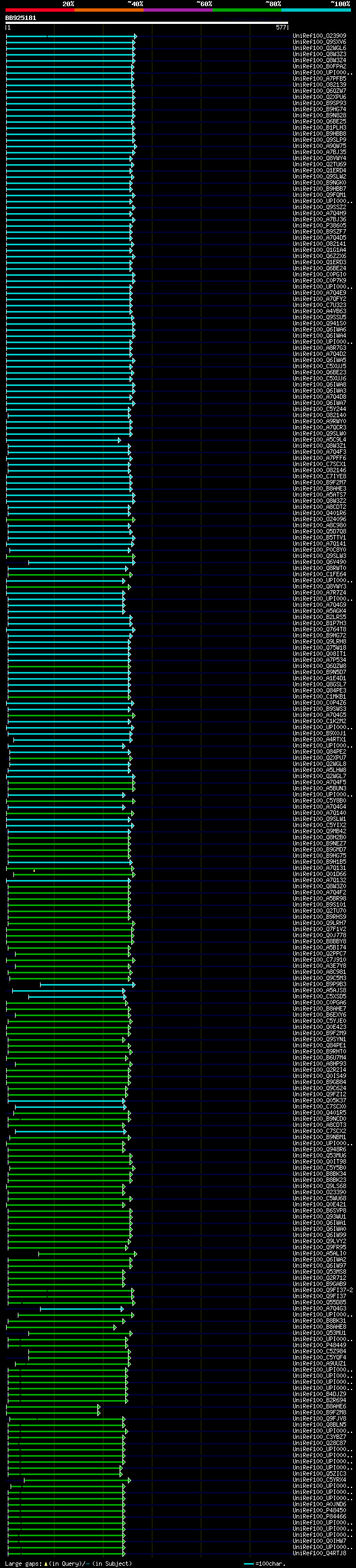Select the UniRef100_Q6V490 label

[x=319, y=562]
